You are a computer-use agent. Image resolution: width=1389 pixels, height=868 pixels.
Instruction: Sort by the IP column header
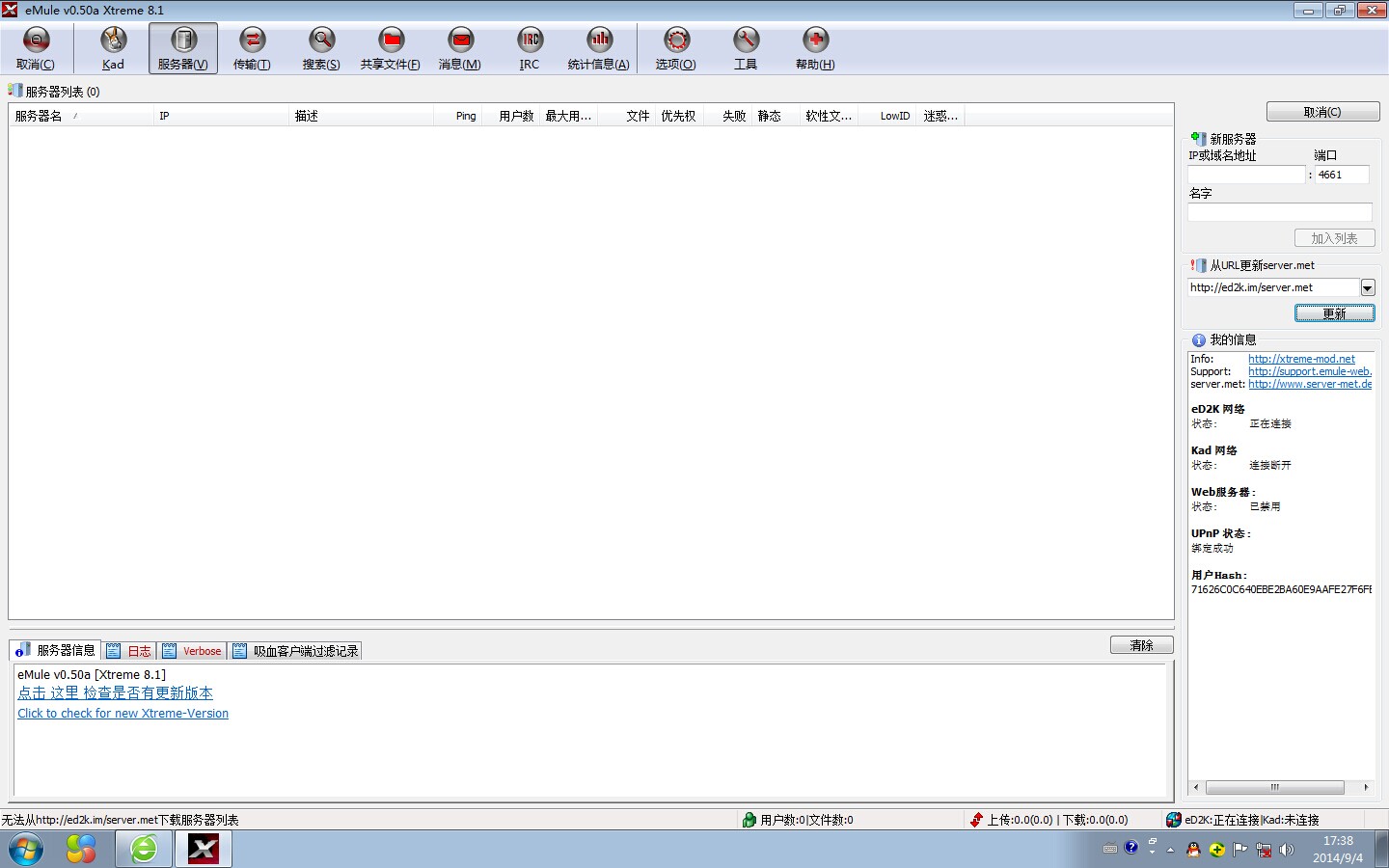coord(222,116)
